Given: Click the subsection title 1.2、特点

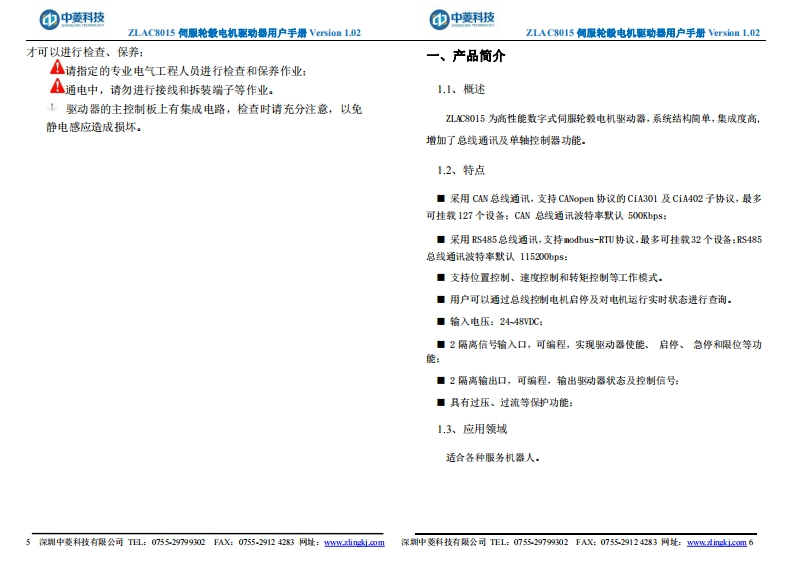Looking at the screenshot, I should click(x=462, y=170).
